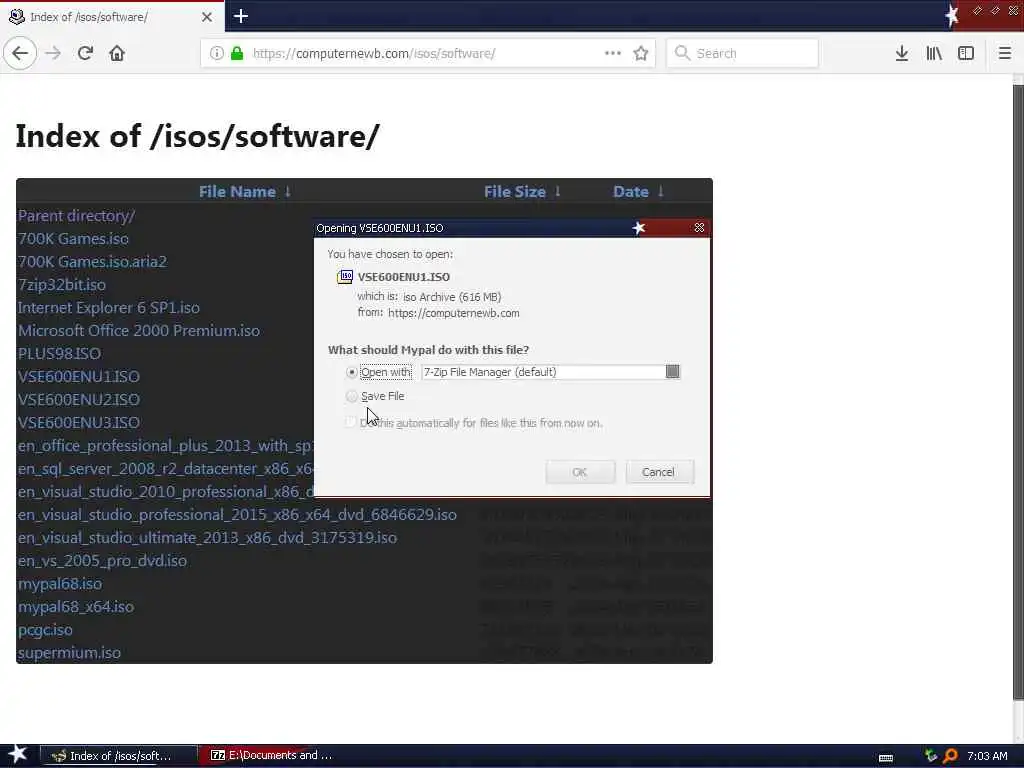Open the VSE600ENU1.ISO page link

tap(78, 376)
